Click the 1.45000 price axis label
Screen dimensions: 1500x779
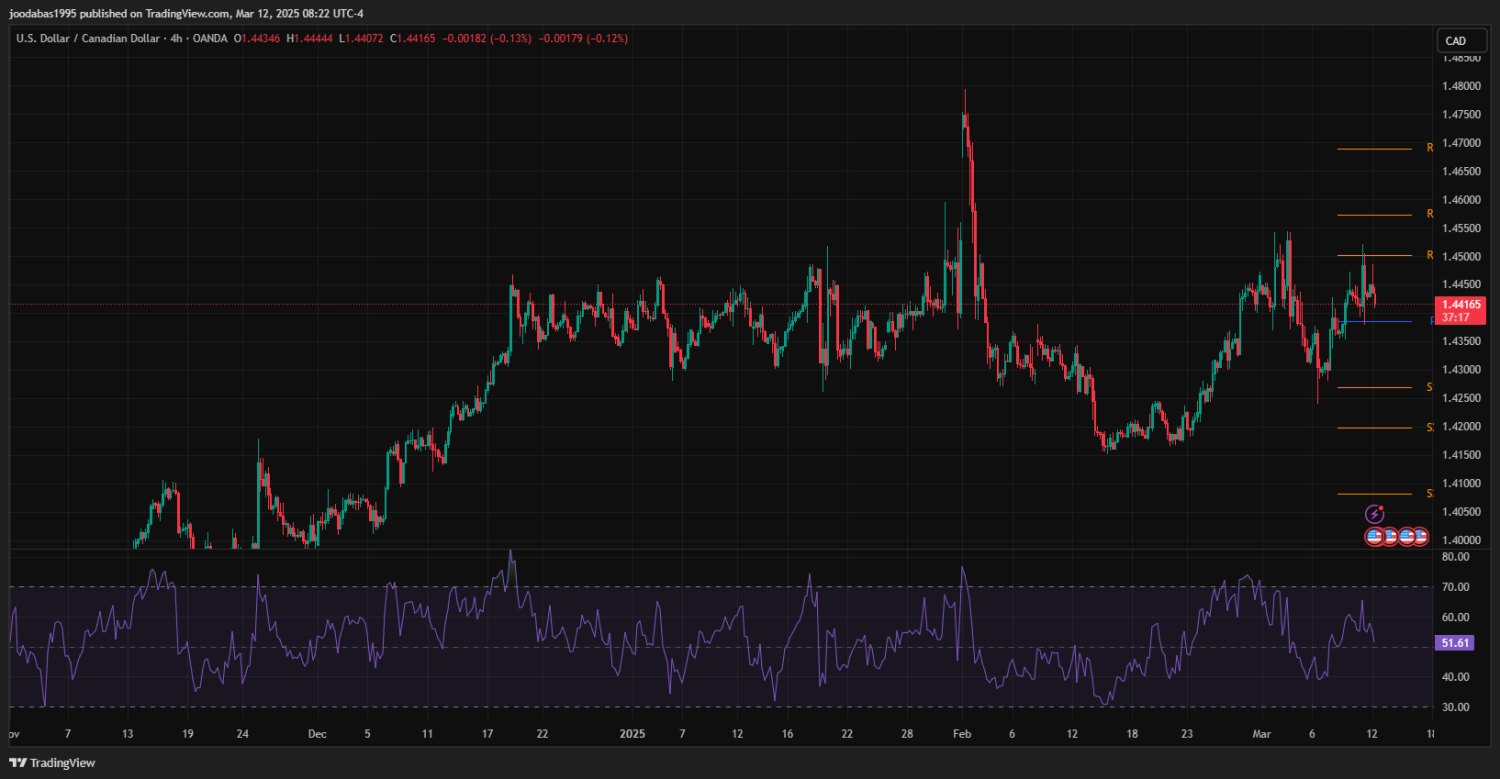point(1461,256)
